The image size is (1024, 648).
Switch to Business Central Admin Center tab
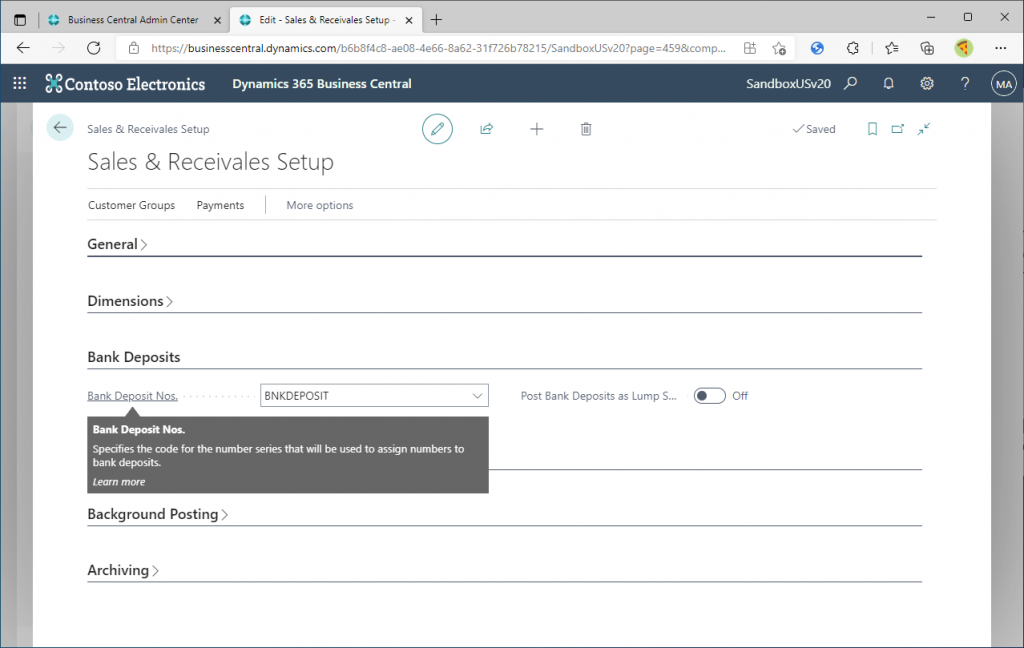tap(132, 20)
